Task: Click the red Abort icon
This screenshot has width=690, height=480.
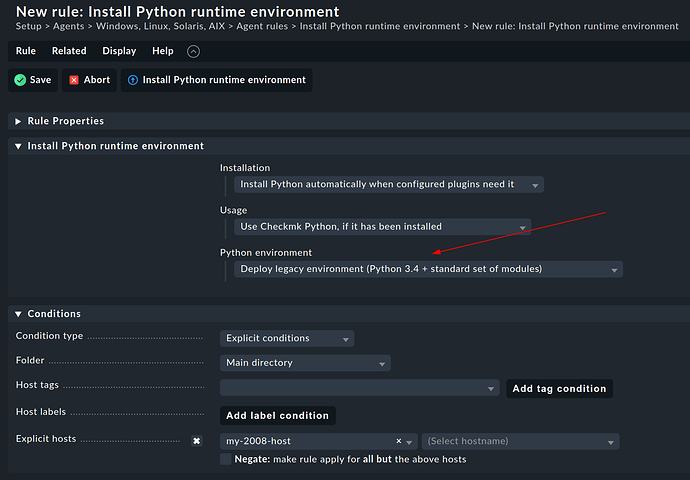Action: [x=74, y=80]
